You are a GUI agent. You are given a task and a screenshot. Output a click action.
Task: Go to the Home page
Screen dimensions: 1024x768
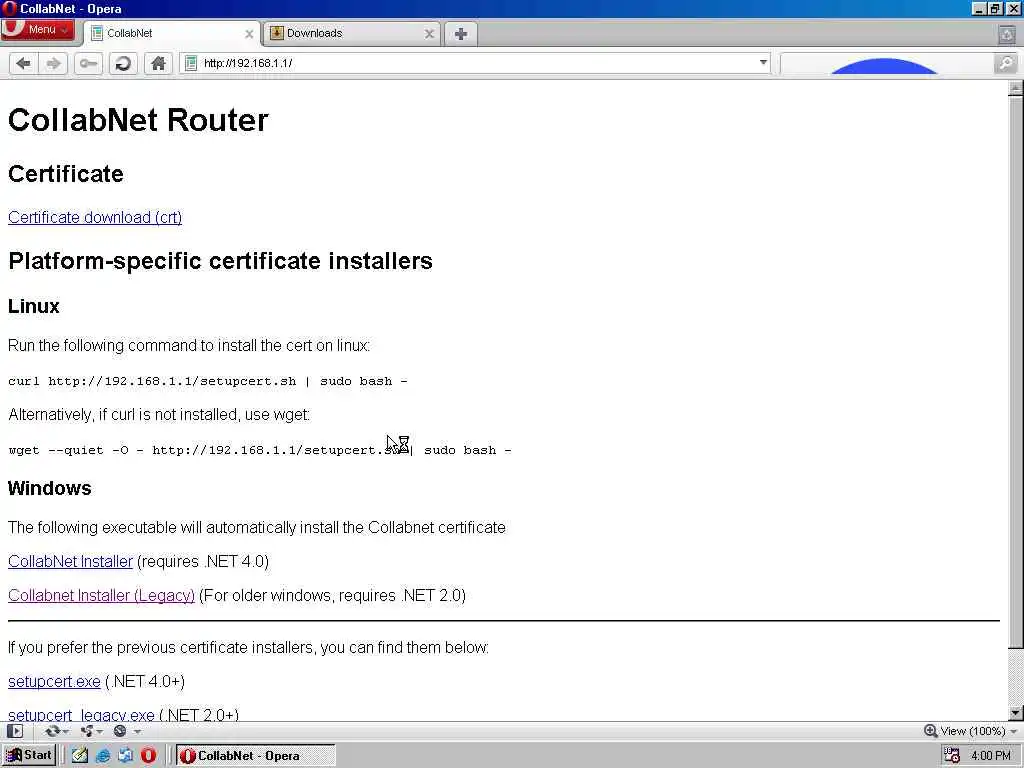[158, 63]
